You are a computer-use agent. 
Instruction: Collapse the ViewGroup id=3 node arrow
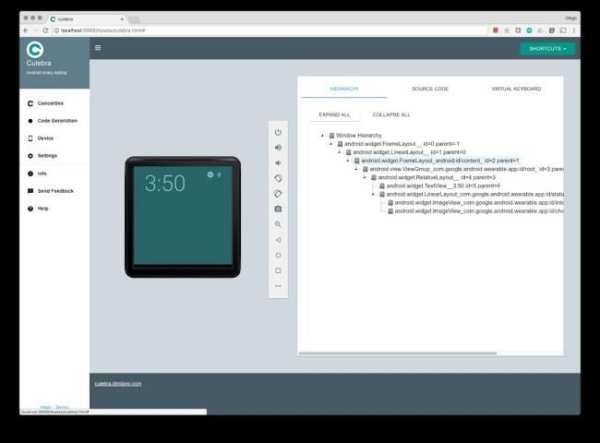(x=356, y=169)
